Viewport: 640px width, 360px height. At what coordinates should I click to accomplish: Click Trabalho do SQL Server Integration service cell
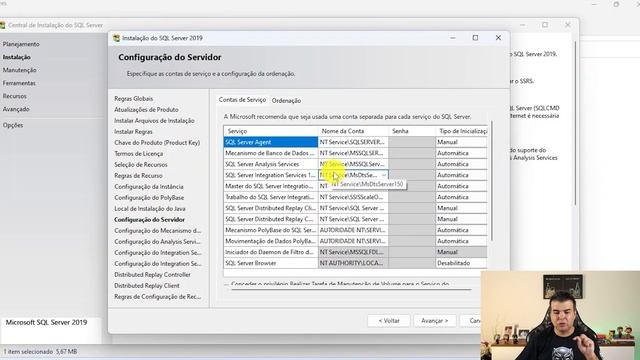pyautogui.click(x=271, y=197)
